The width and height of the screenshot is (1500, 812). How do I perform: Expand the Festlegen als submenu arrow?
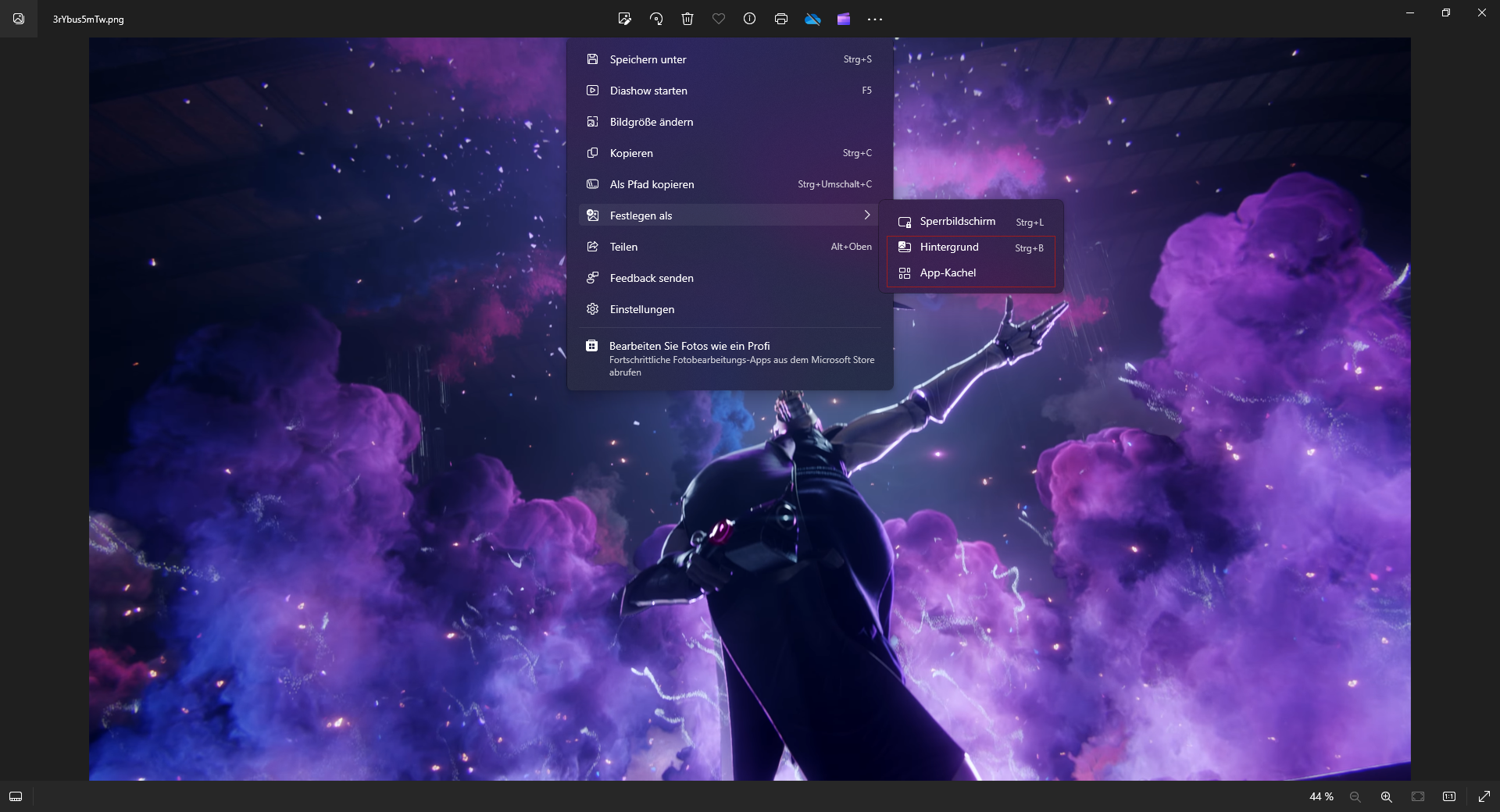pyautogui.click(x=866, y=215)
